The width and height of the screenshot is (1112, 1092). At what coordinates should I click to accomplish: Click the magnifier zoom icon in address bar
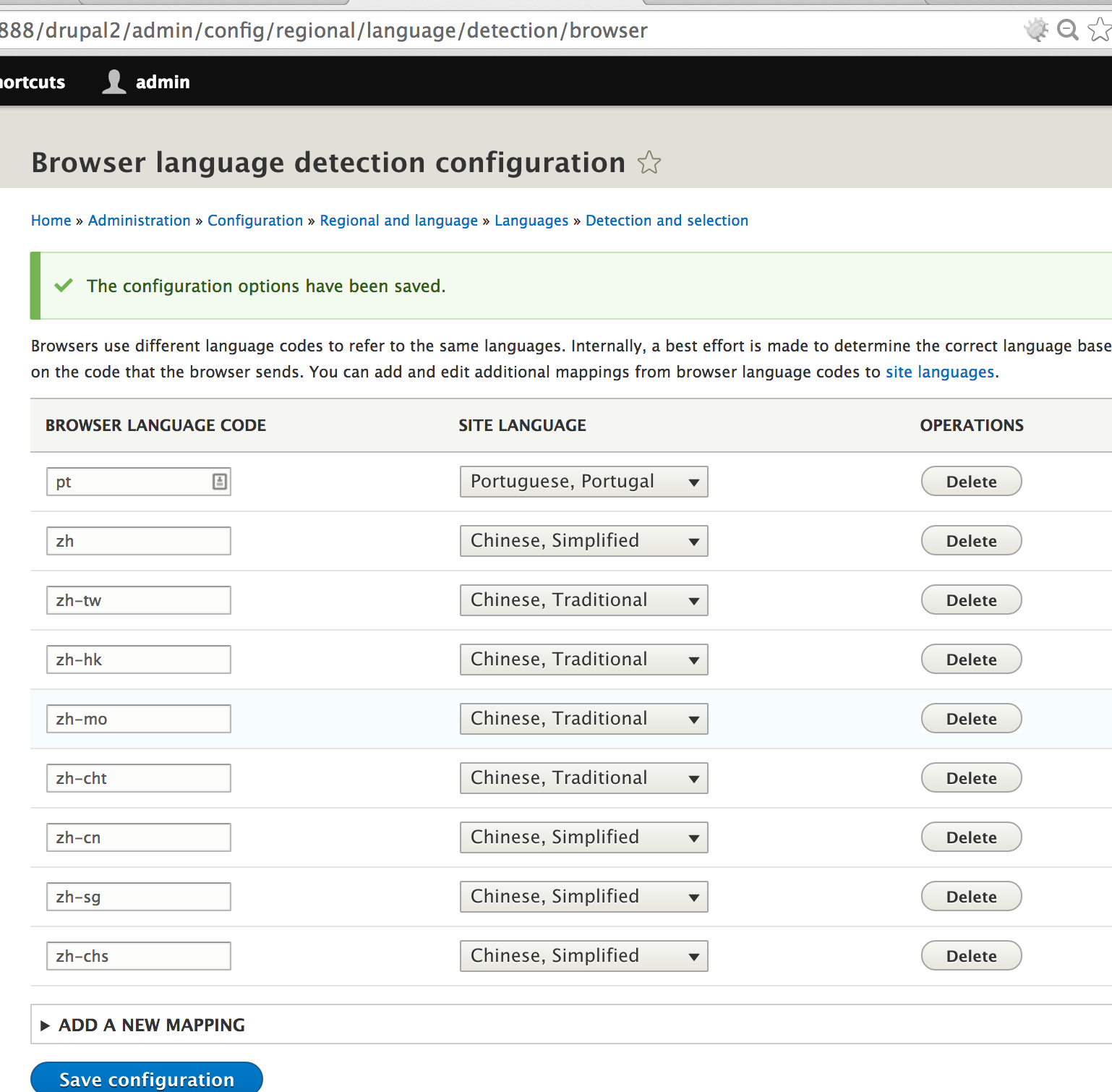1068,30
